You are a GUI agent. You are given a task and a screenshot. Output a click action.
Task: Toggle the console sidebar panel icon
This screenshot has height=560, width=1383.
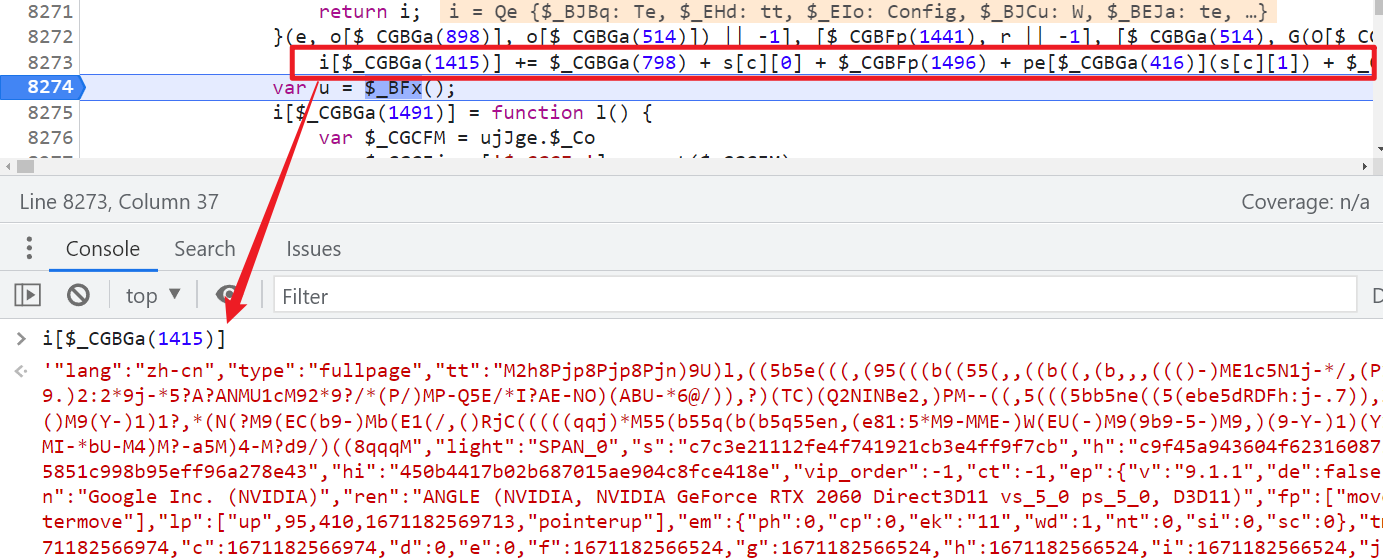(x=27, y=295)
